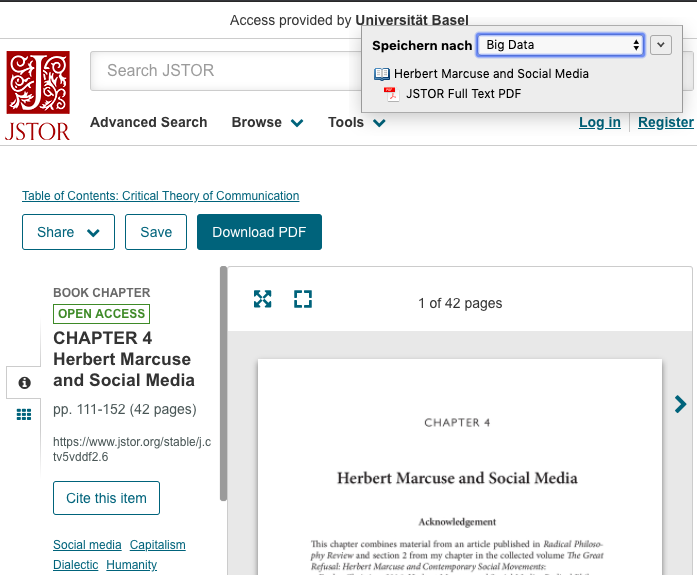
Task: Open the thumbnail grid sidebar icon
Action: [x=24, y=414]
